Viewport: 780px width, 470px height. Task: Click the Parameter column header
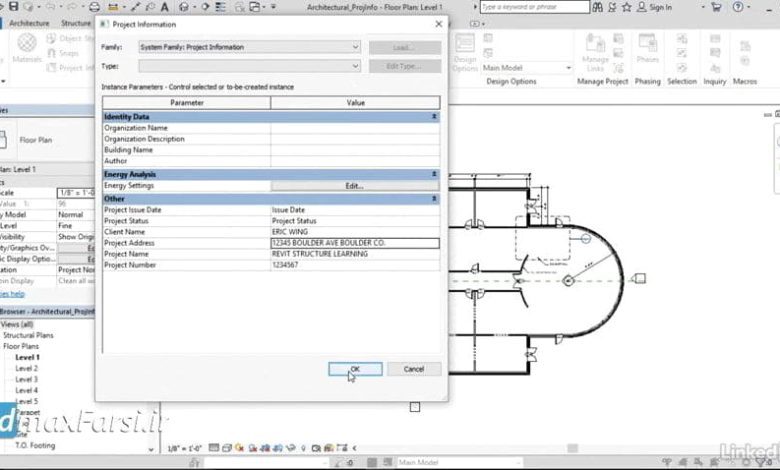point(187,102)
